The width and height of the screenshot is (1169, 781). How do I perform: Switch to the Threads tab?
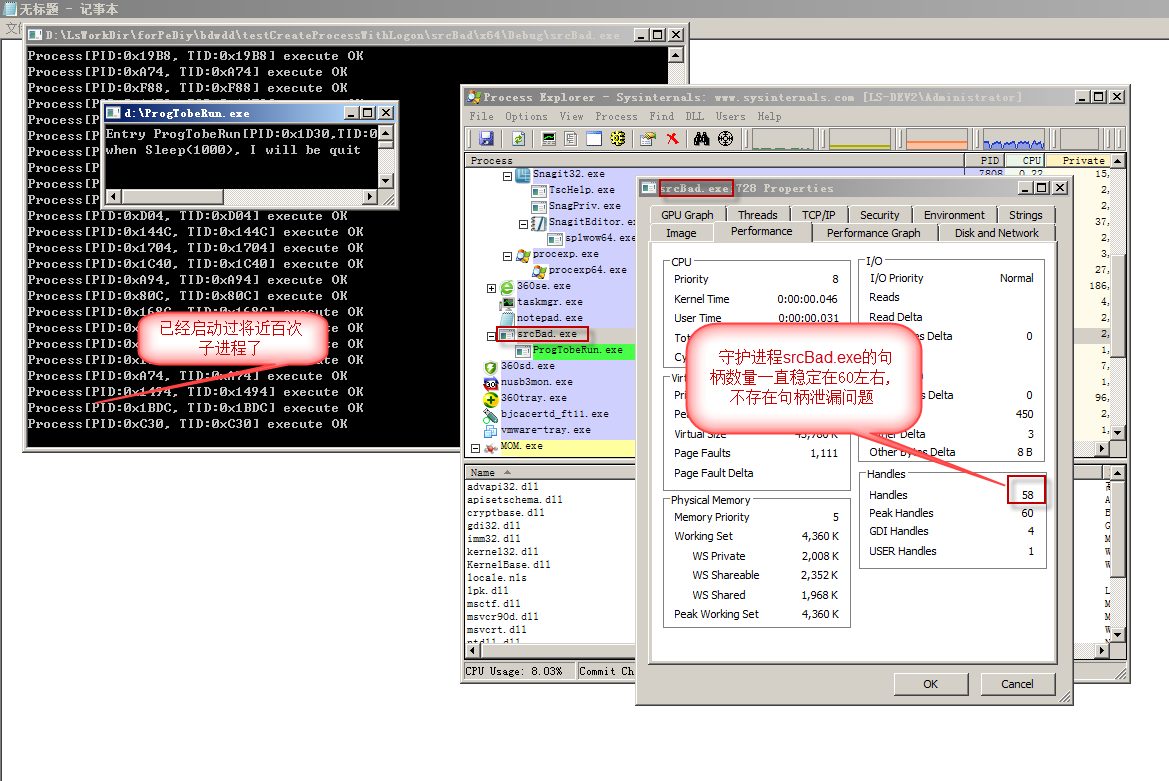click(x=757, y=215)
